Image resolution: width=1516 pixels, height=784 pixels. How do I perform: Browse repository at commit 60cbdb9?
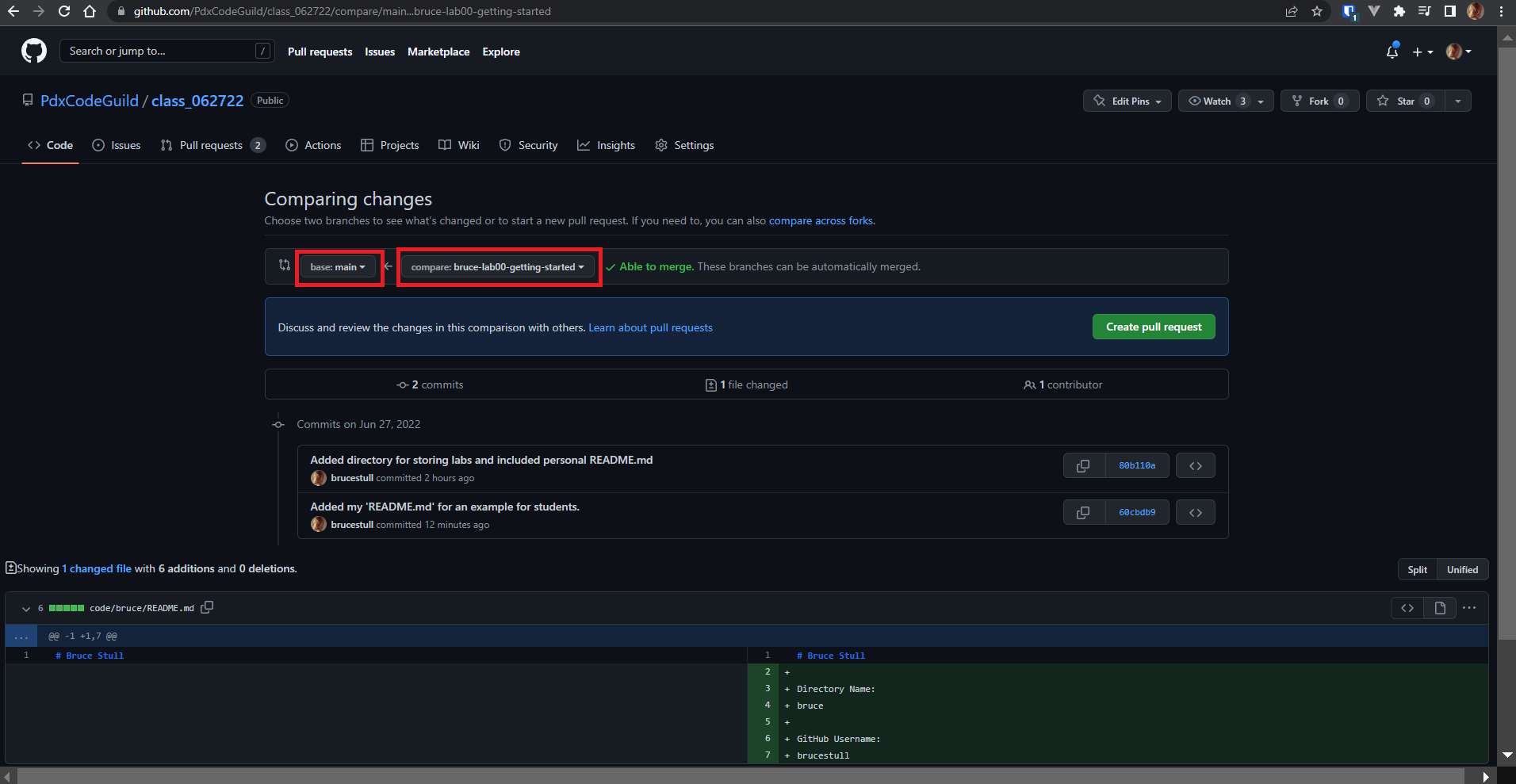coord(1196,512)
